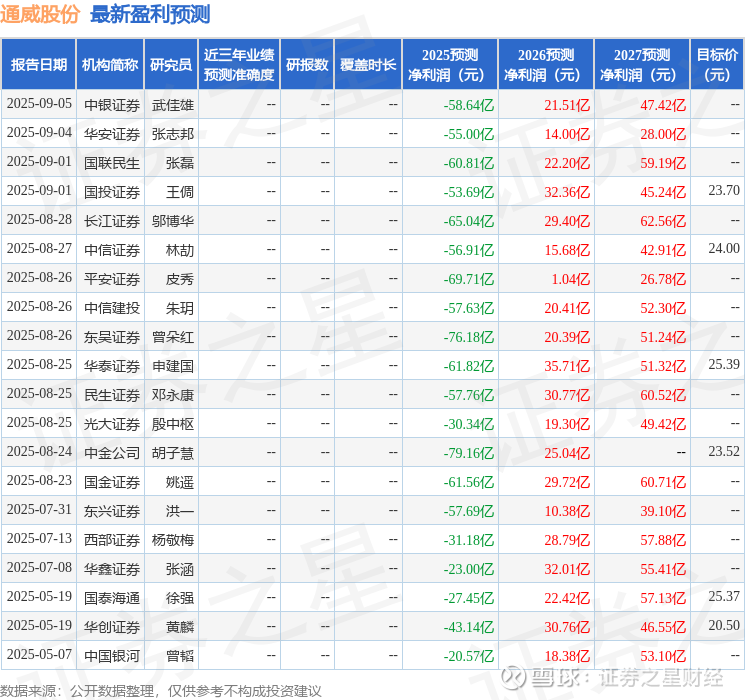This screenshot has height=700, width=745.
Task: Click 1.04亿 forecast for 平安证券
Action: (x=571, y=279)
